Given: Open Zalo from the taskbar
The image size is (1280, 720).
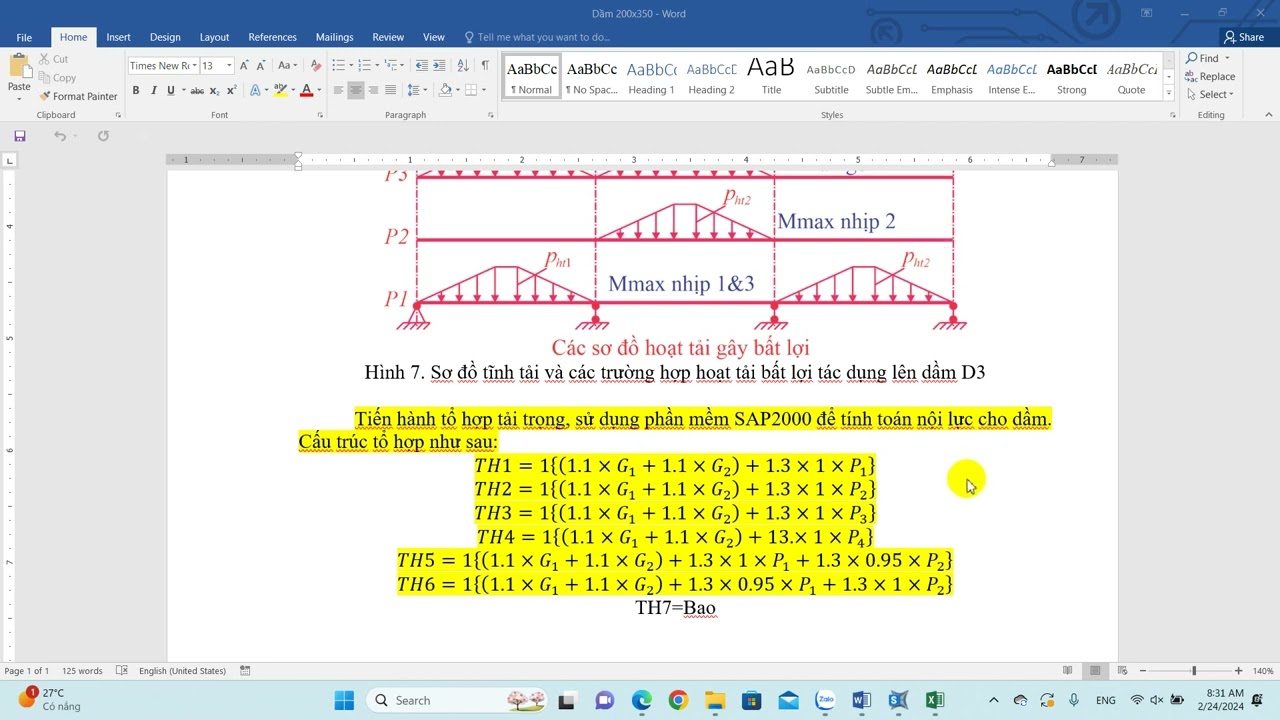Looking at the screenshot, I should tap(825, 700).
